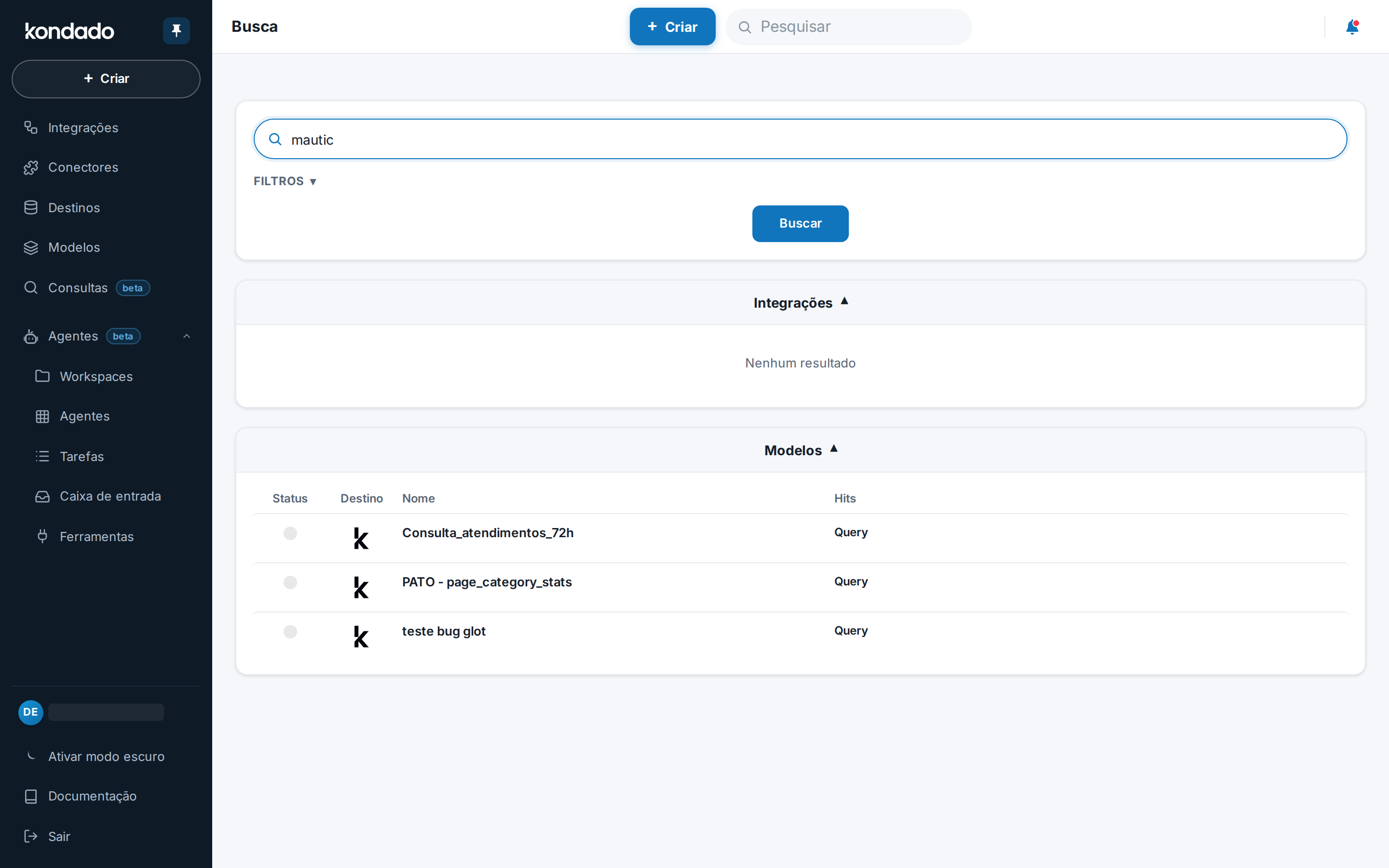The image size is (1389, 868).
Task: Collapse the Modelos results section
Action: pyautogui.click(x=801, y=450)
